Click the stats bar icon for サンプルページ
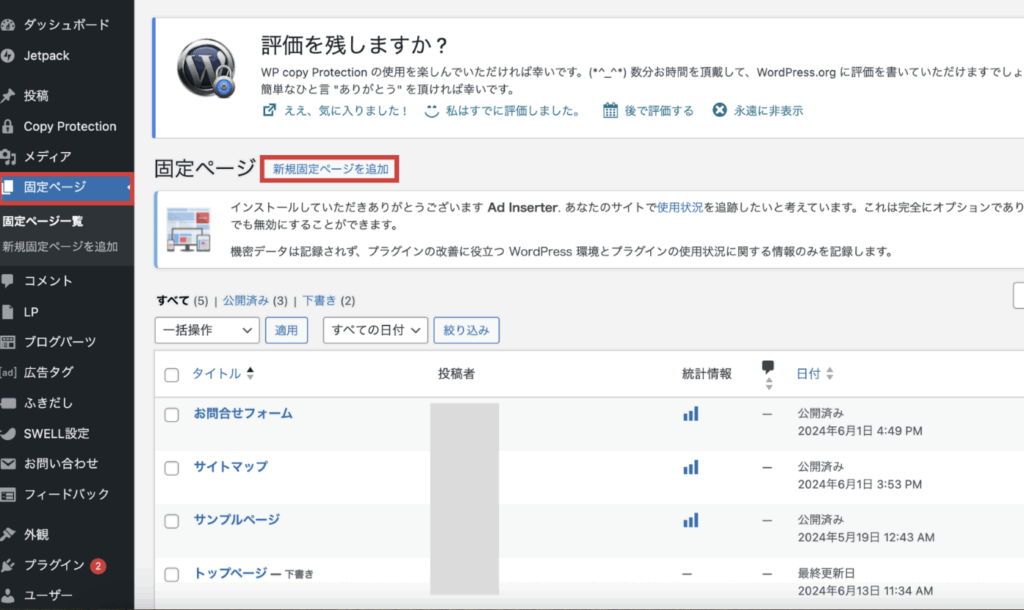The image size is (1024, 610). pos(690,520)
